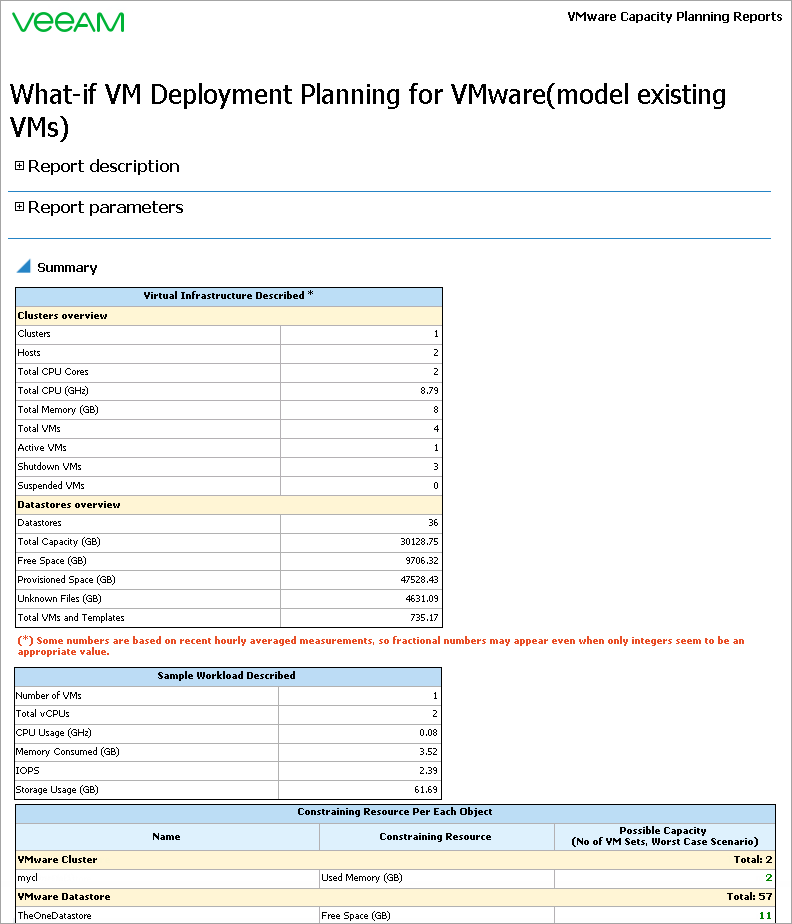Click the blue Summary triangle icon
This screenshot has width=792, height=924.
point(24,266)
